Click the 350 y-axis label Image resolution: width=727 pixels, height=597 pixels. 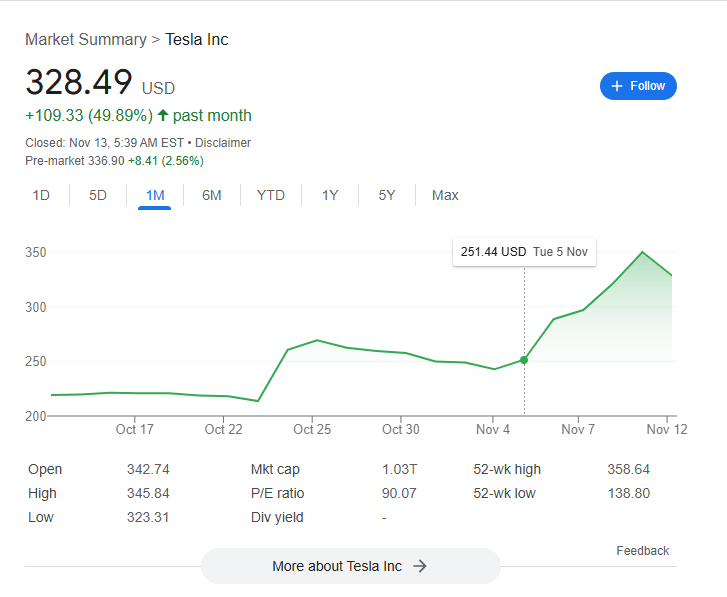click(x=36, y=253)
